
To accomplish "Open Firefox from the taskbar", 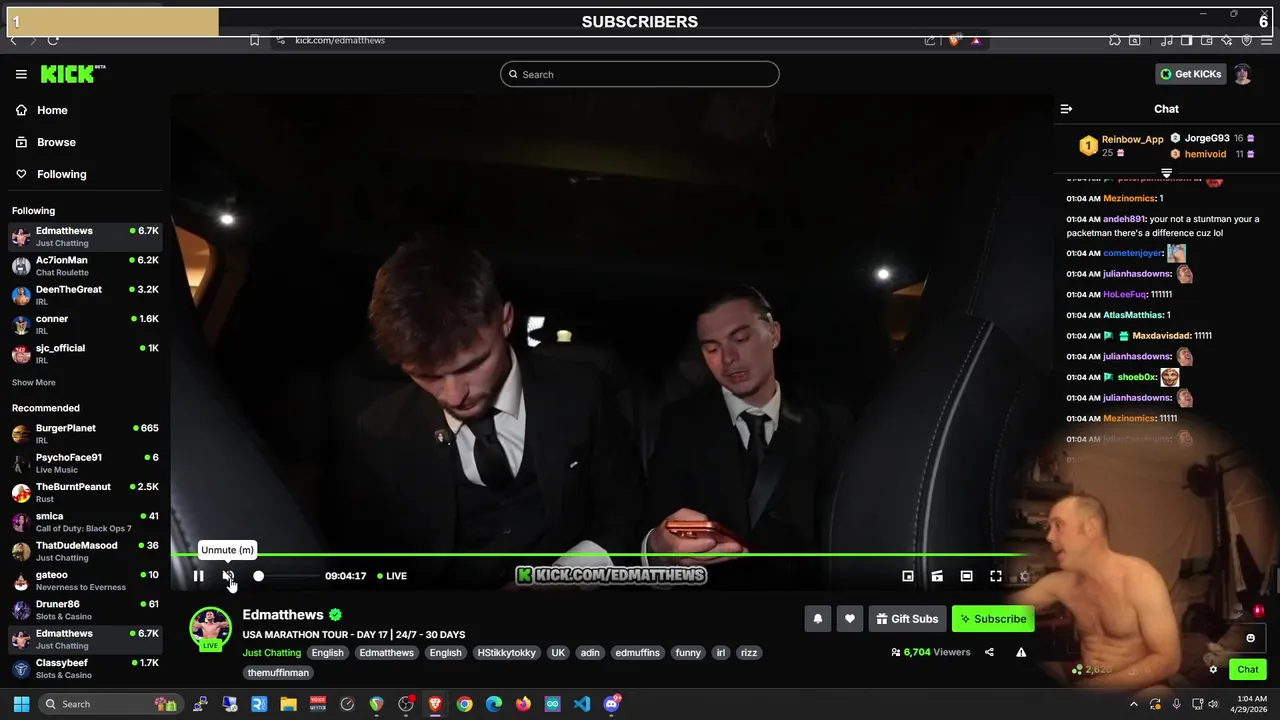I will point(523,704).
